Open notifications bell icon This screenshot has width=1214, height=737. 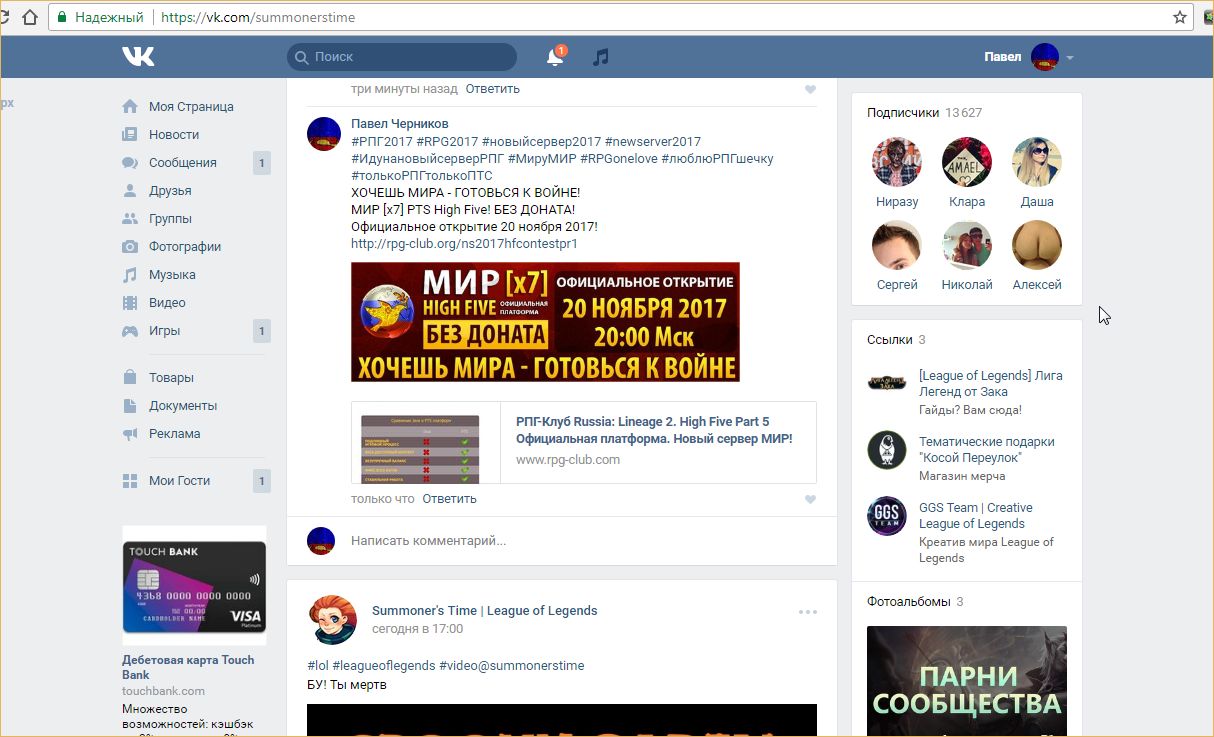point(554,58)
